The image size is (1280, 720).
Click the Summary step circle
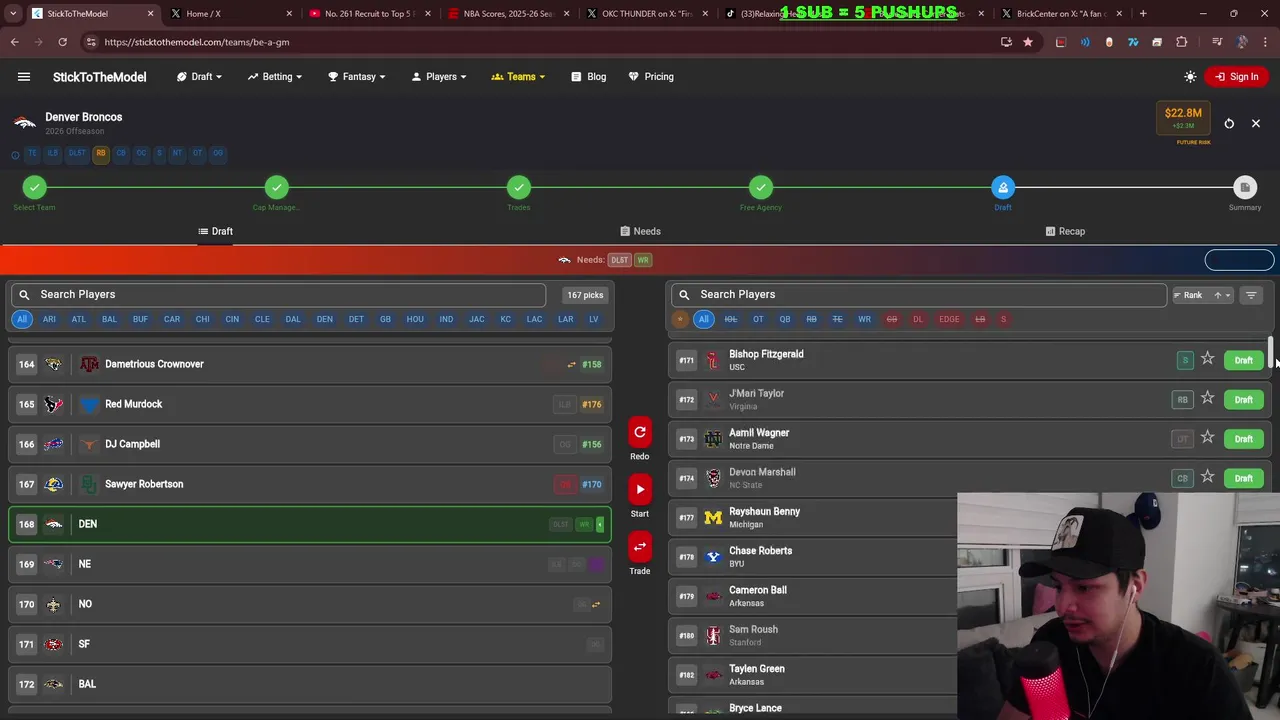point(1245,187)
